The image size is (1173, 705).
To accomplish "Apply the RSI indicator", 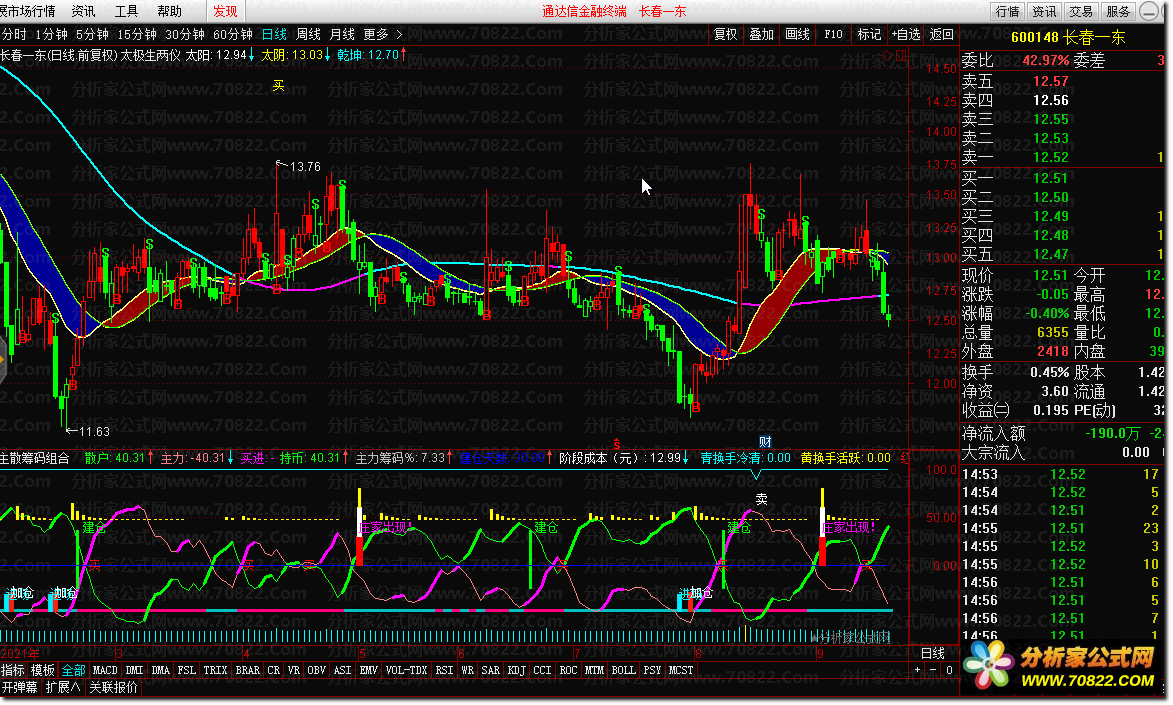I will coord(444,671).
